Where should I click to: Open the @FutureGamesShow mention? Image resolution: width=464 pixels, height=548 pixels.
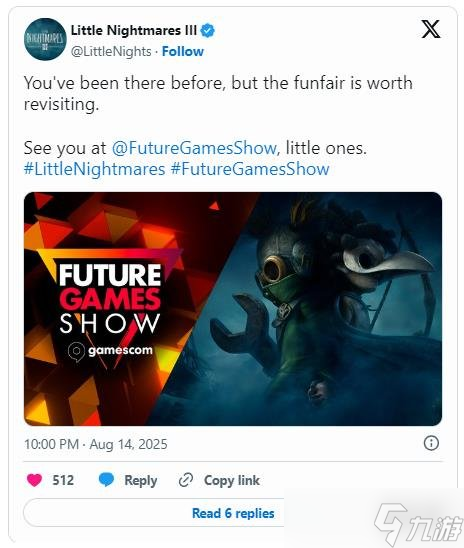[195, 148]
